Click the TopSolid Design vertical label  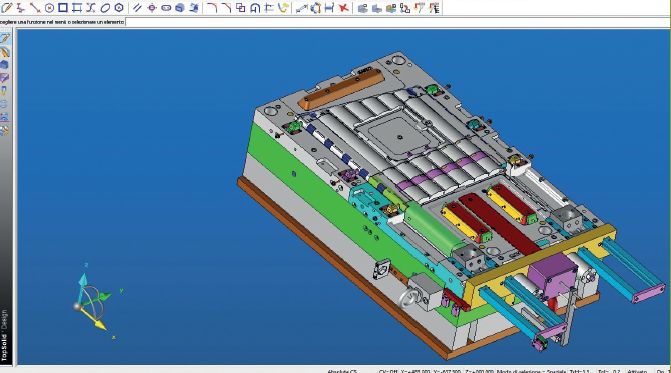[x=4, y=335]
